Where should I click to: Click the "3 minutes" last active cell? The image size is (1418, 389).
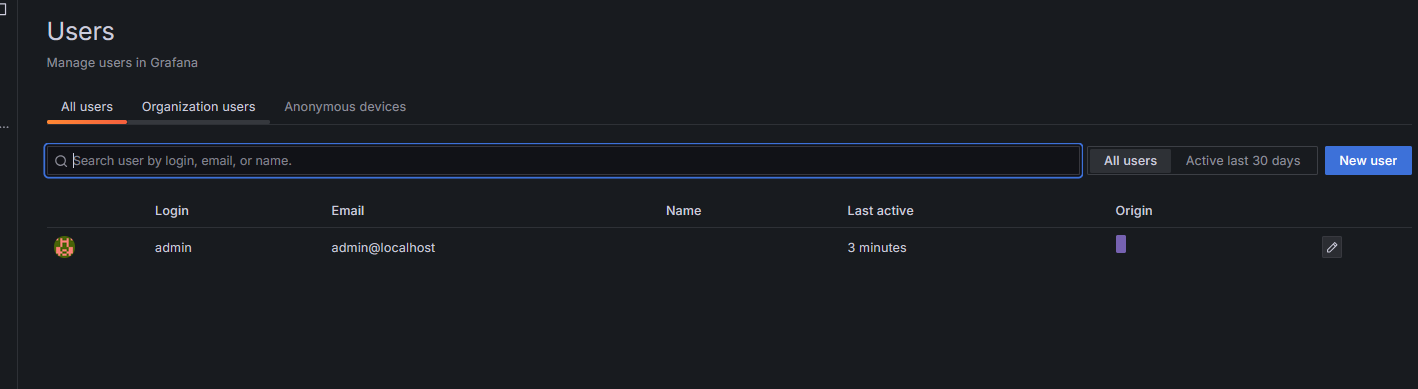[877, 247]
